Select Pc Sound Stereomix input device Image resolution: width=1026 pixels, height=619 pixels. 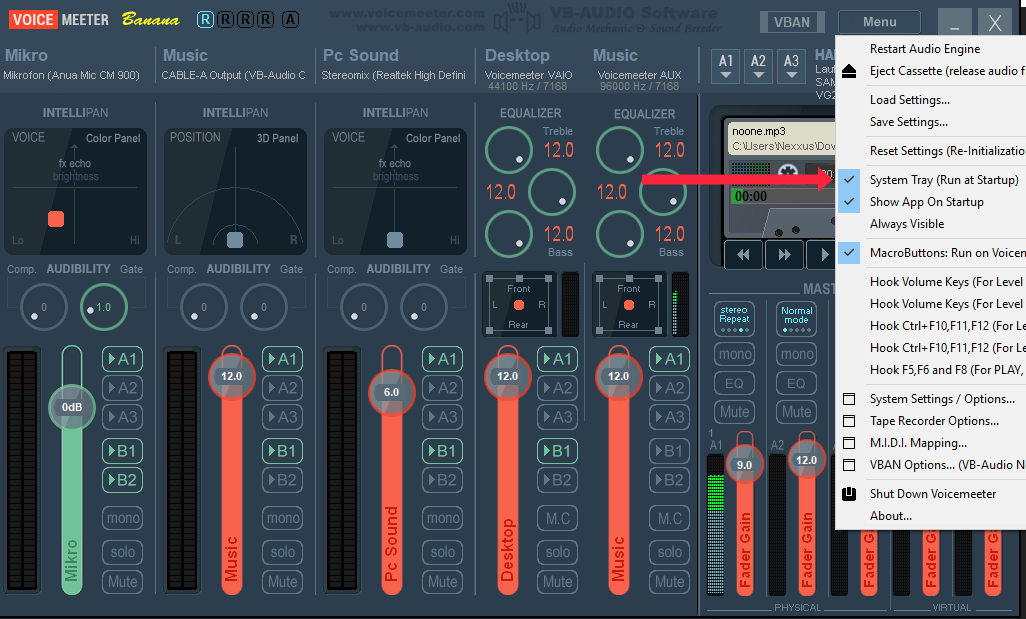click(393, 75)
